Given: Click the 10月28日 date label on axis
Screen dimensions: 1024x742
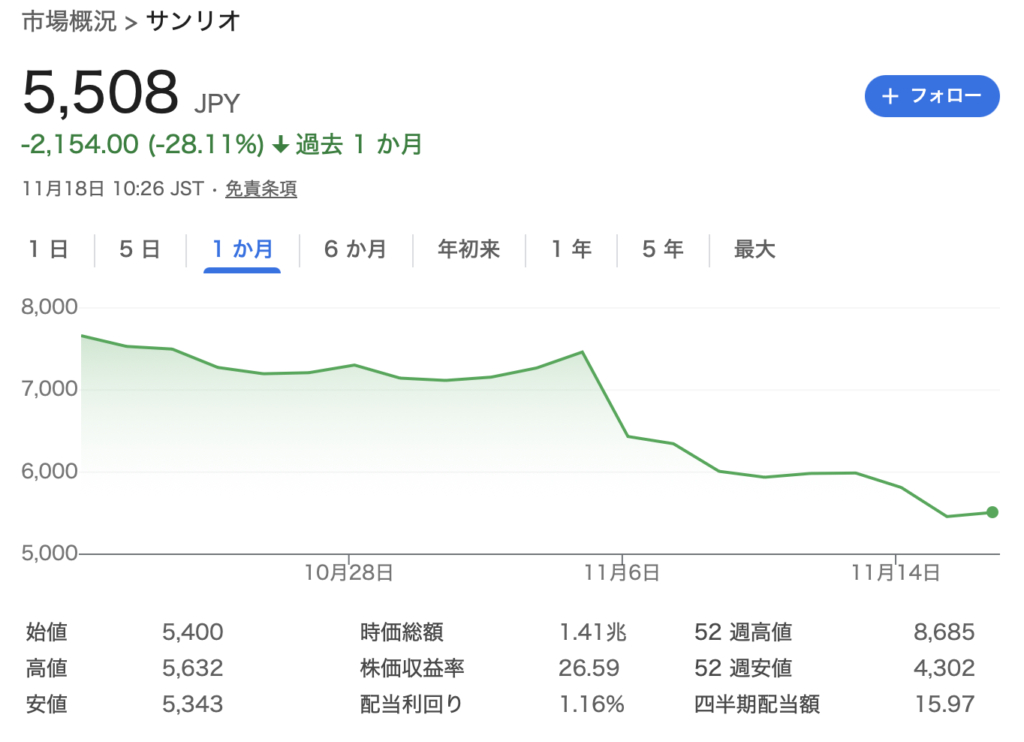Looking at the screenshot, I should 349,573.
